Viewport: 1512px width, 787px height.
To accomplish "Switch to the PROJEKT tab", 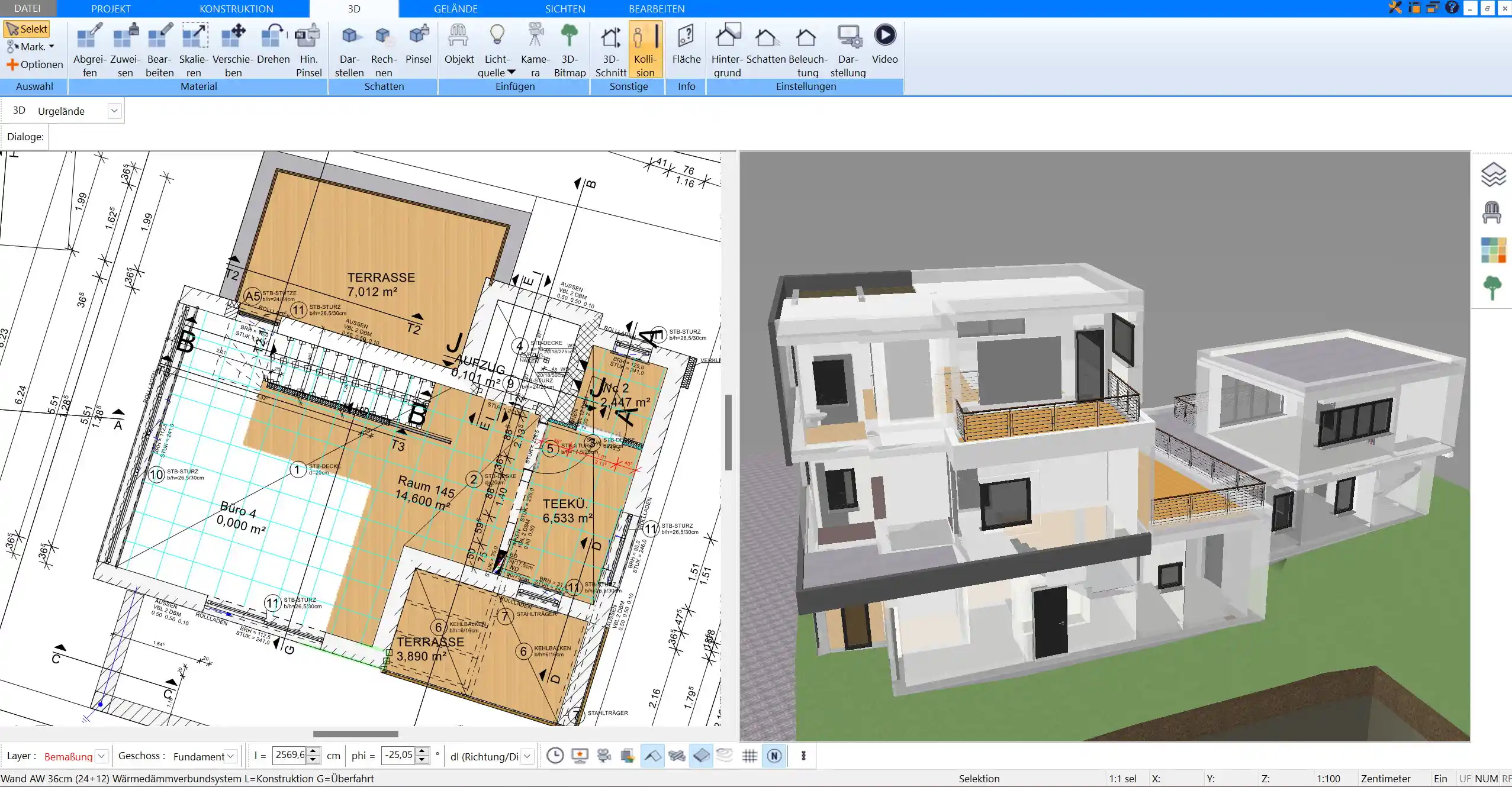I will pos(111,9).
